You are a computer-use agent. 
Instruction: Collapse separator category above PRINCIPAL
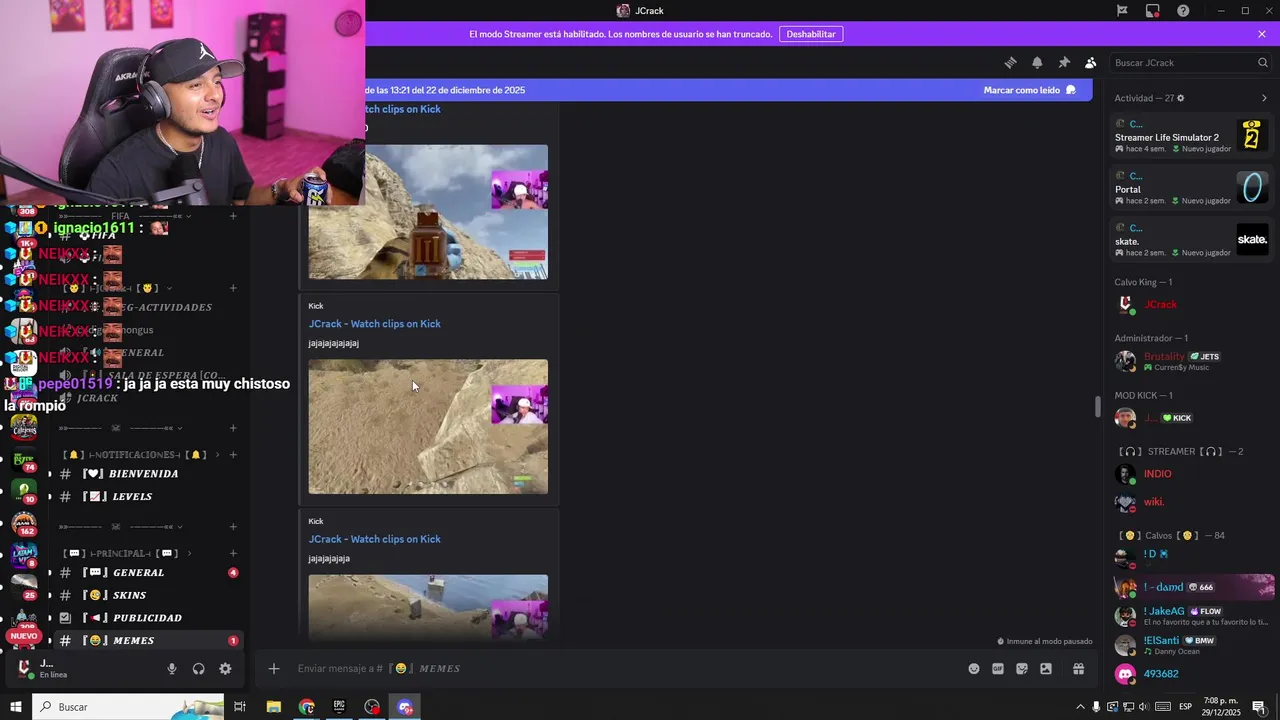click(x=119, y=527)
